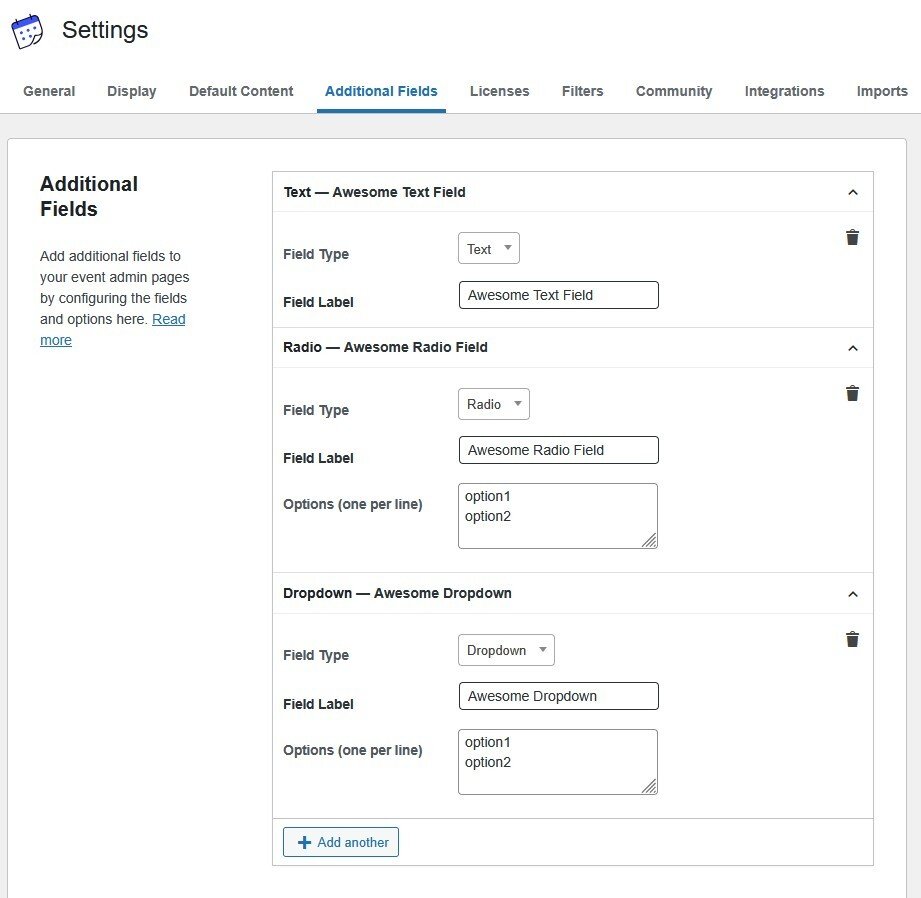
Task: Open the Dropdown field type selector
Action: point(506,650)
